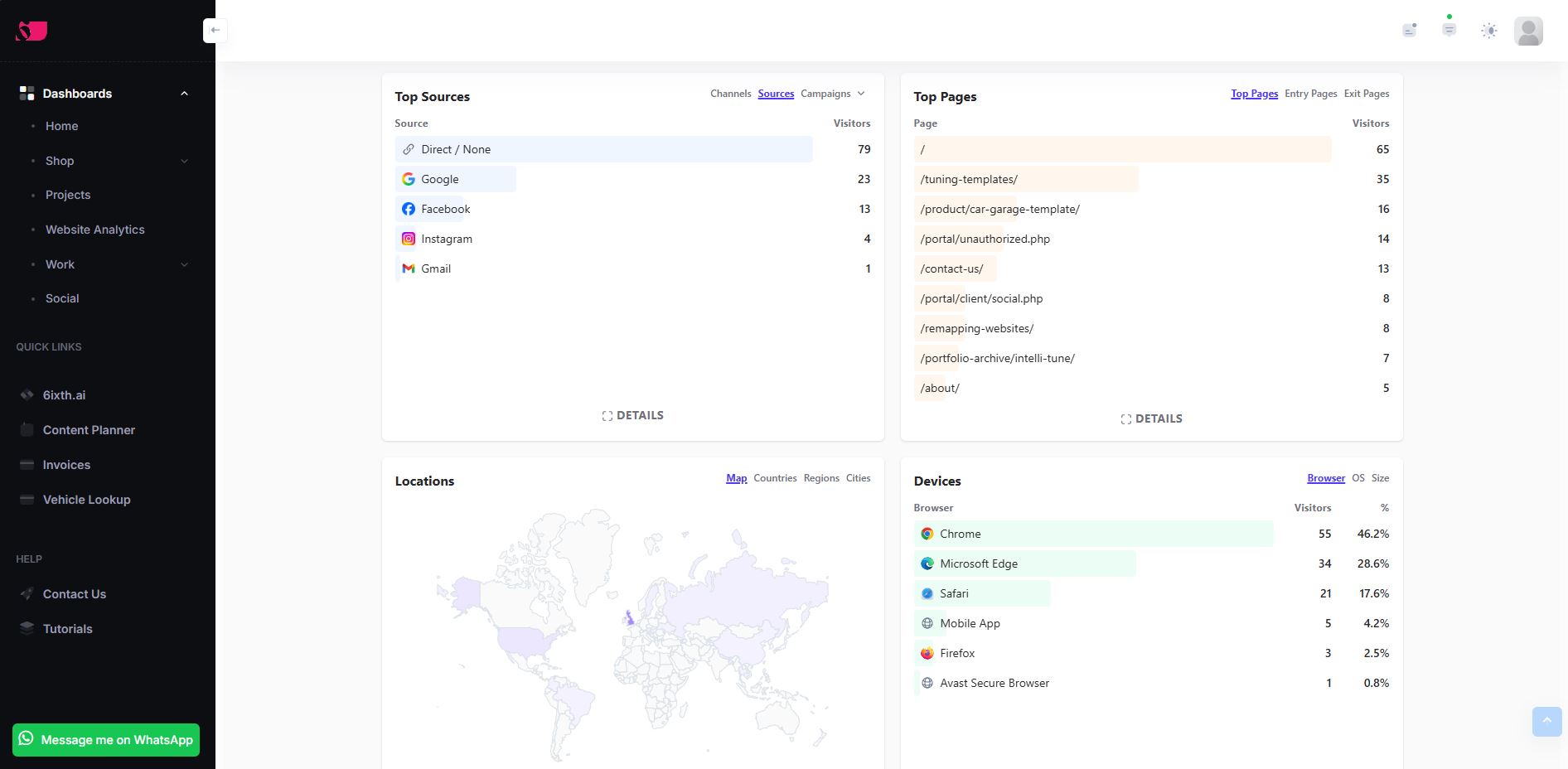
Task: Switch to the Entry Pages tab
Action: 1310,94
